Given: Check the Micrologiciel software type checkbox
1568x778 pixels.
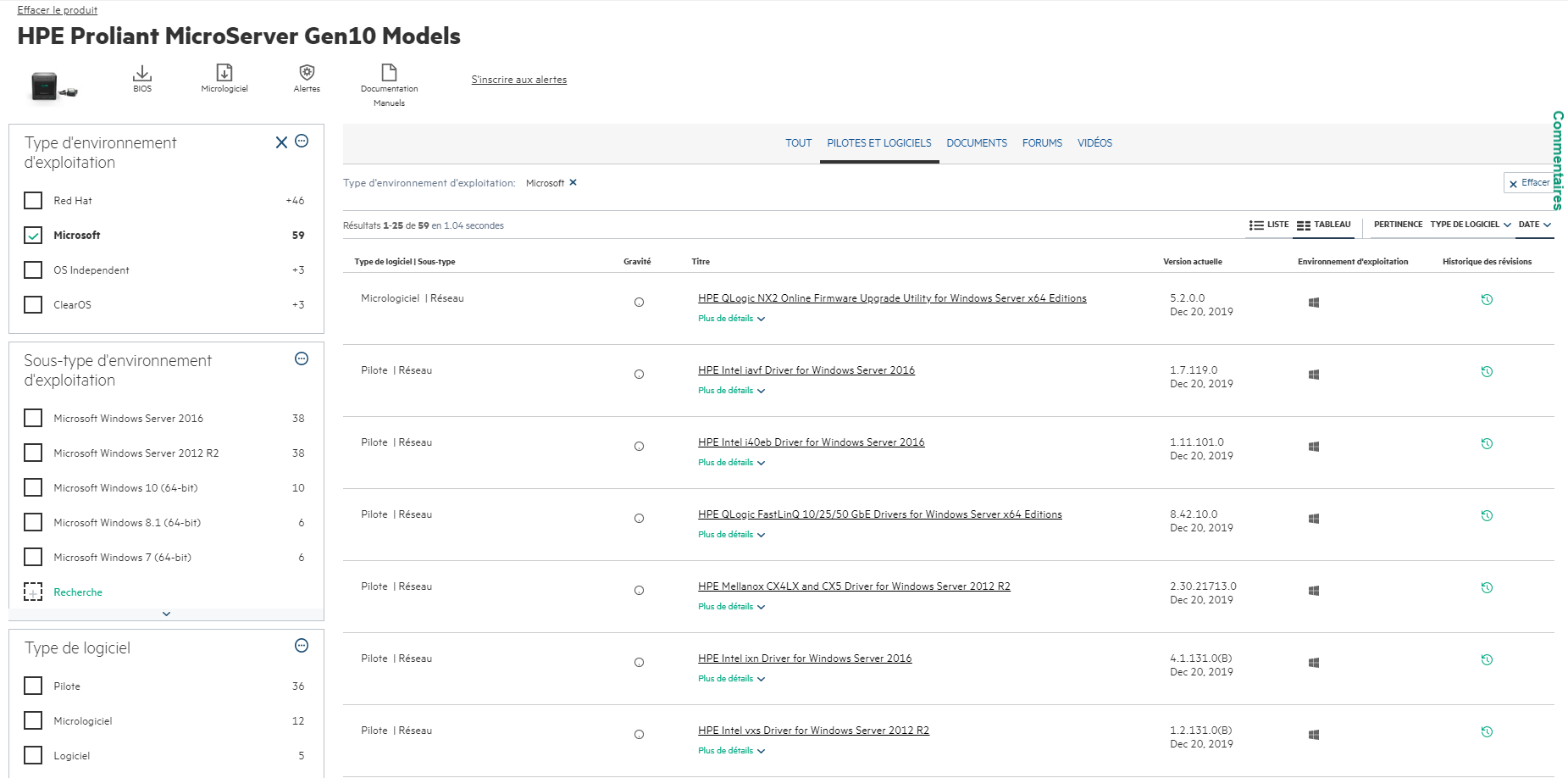Looking at the screenshot, I should tap(33, 721).
